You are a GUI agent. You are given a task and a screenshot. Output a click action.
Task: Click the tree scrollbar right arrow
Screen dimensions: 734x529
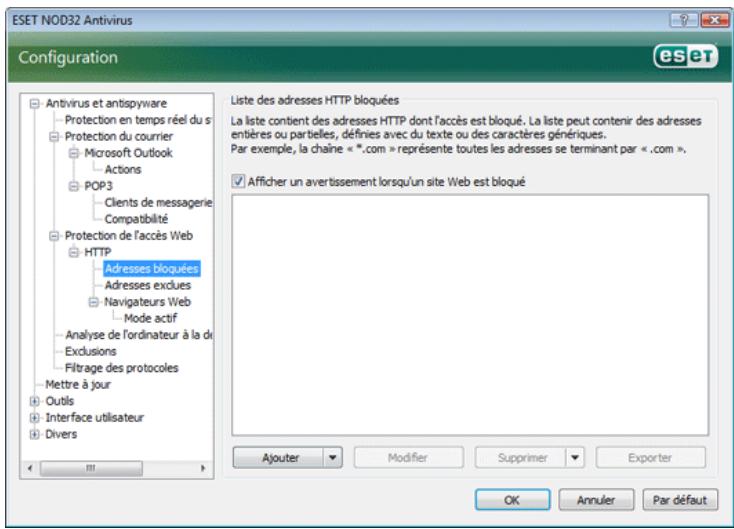point(203,468)
